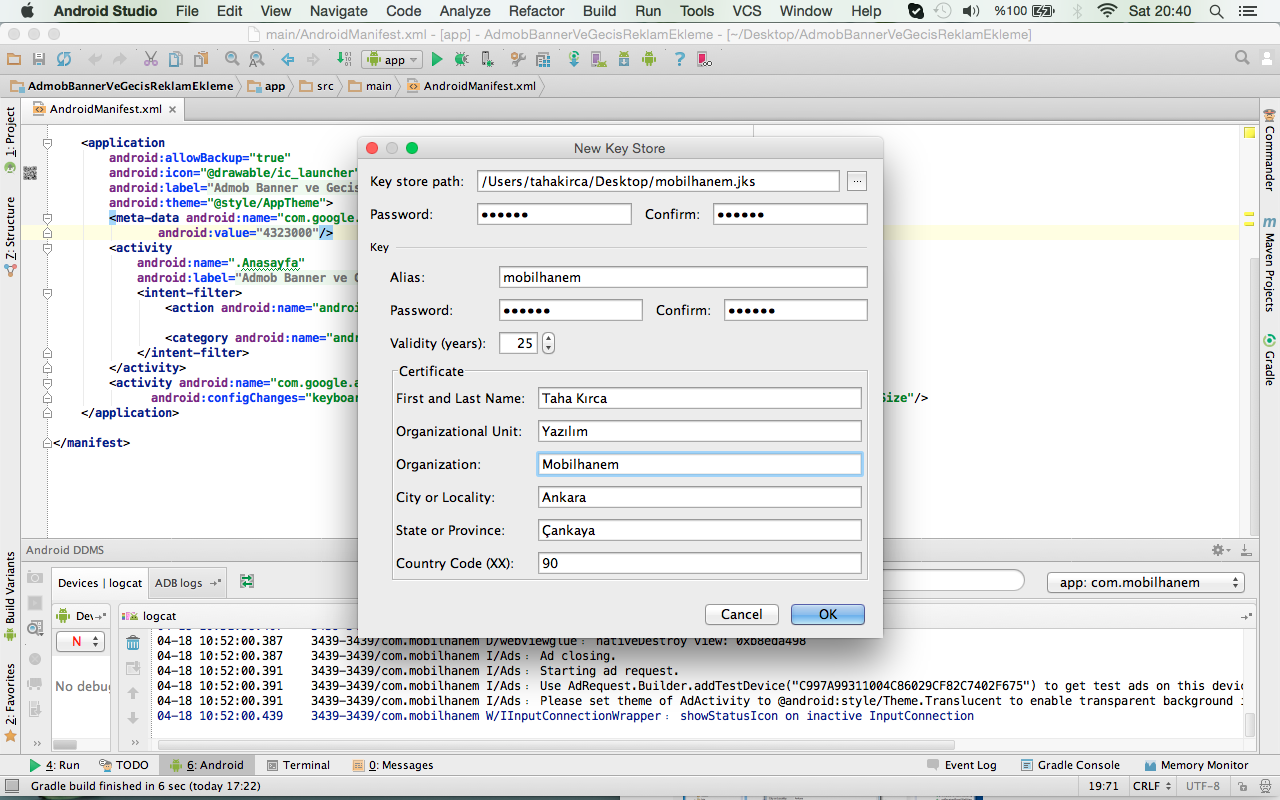This screenshot has width=1280, height=800.
Task: Click the Copy toolbar icon
Action: point(176,59)
